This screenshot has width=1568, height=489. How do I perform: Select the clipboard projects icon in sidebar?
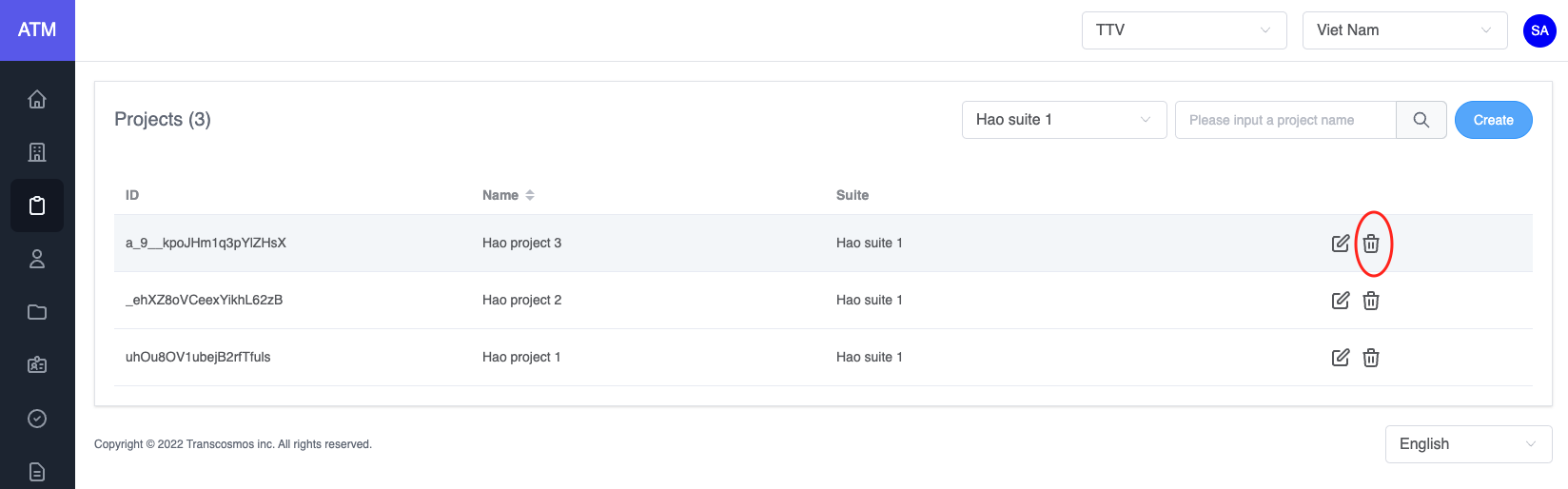click(x=37, y=205)
